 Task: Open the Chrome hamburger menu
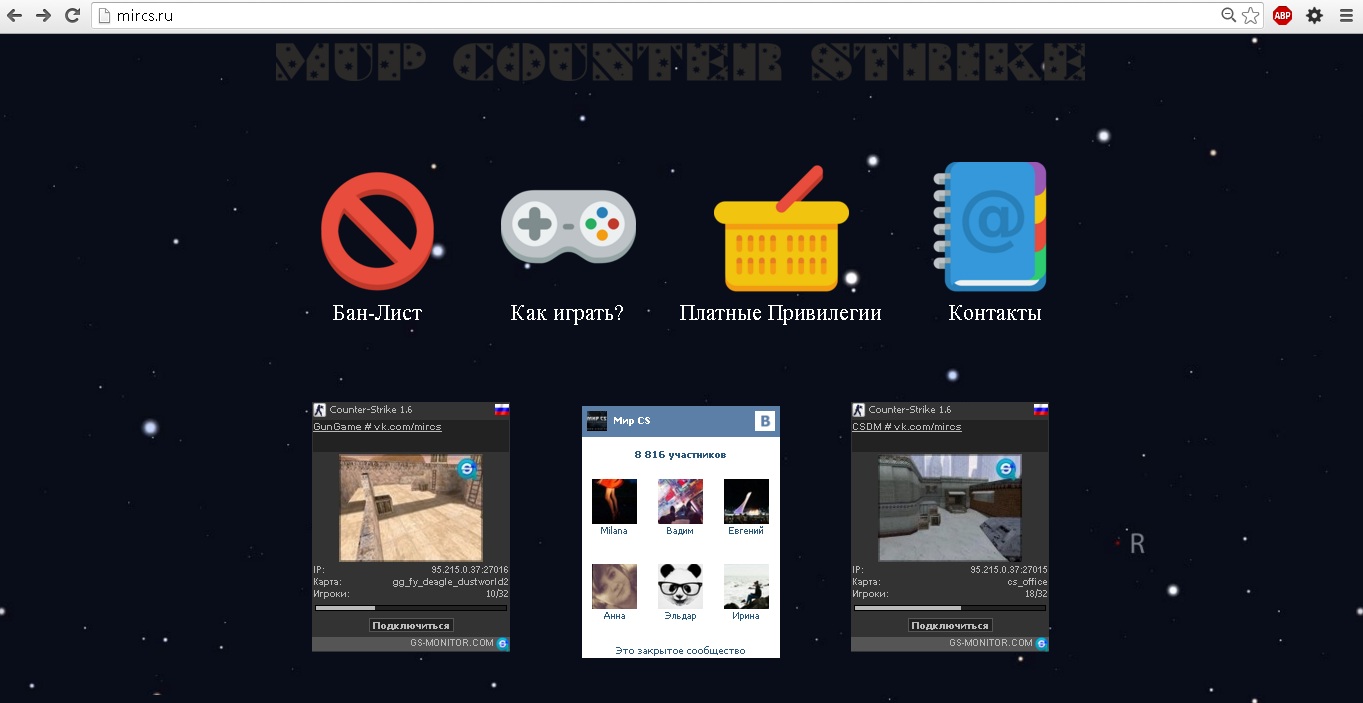pos(1346,15)
